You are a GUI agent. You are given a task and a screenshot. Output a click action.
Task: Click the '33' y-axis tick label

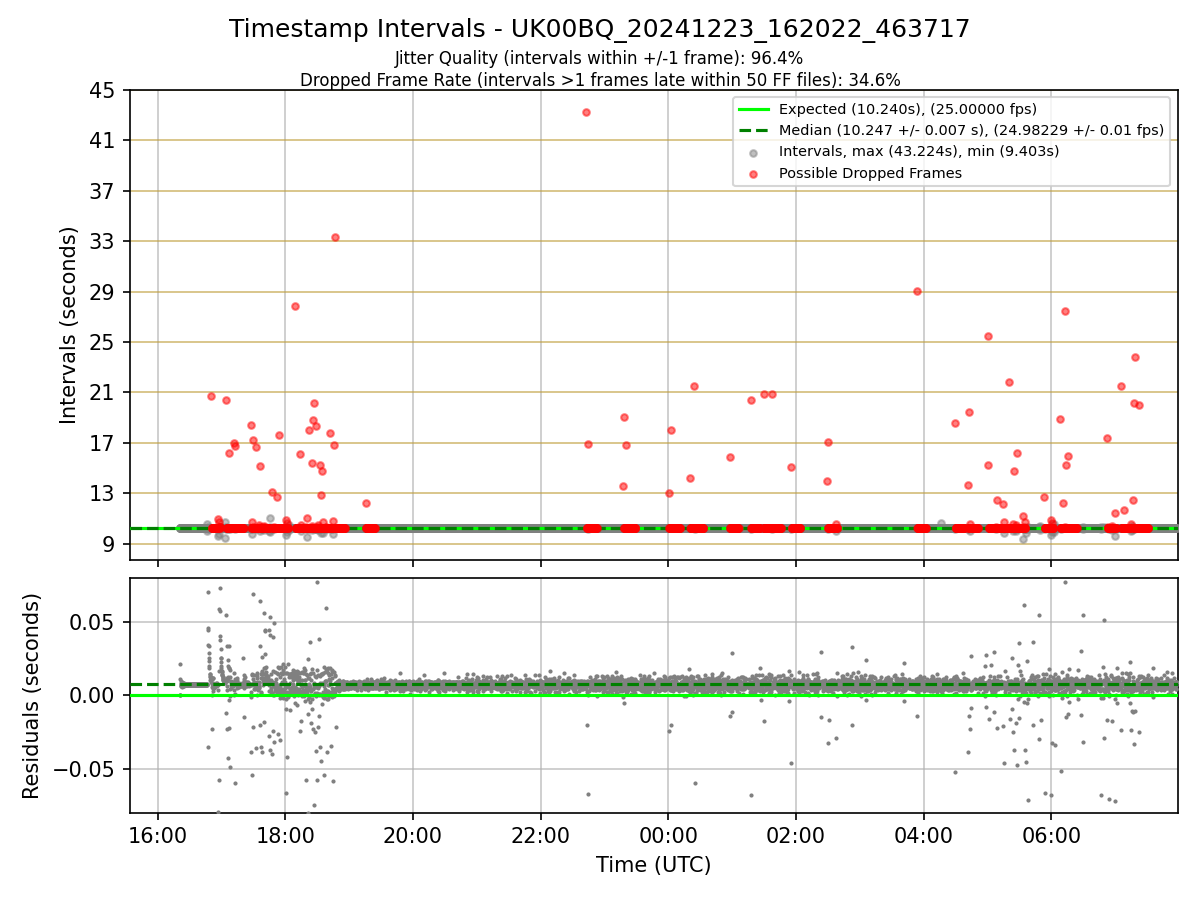[104, 242]
